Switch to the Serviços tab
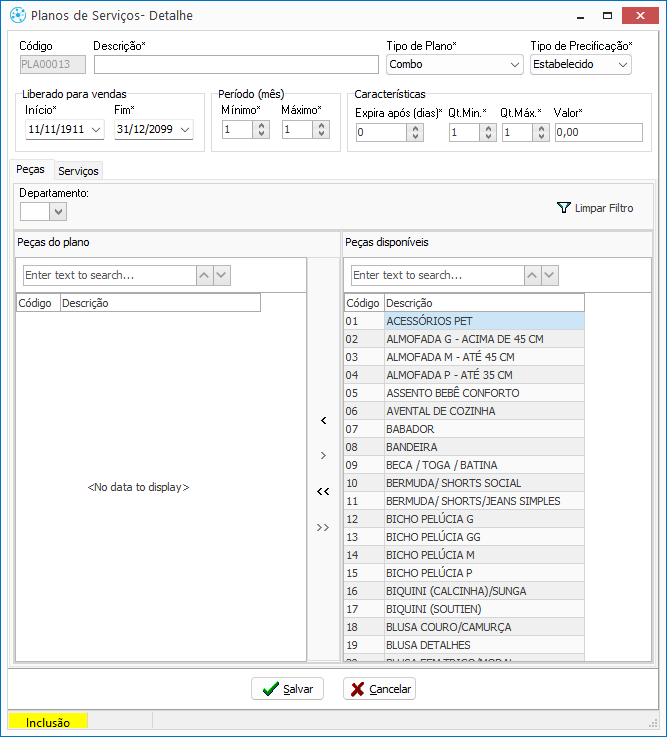This screenshot has height=737, width=667. pos(78,171)
